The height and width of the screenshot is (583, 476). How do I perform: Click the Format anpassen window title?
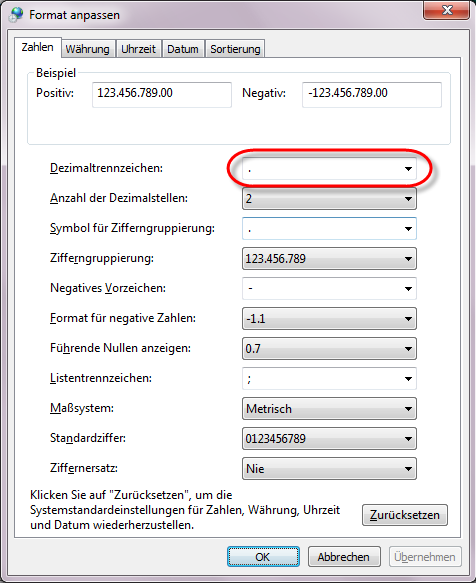point(74,15)
